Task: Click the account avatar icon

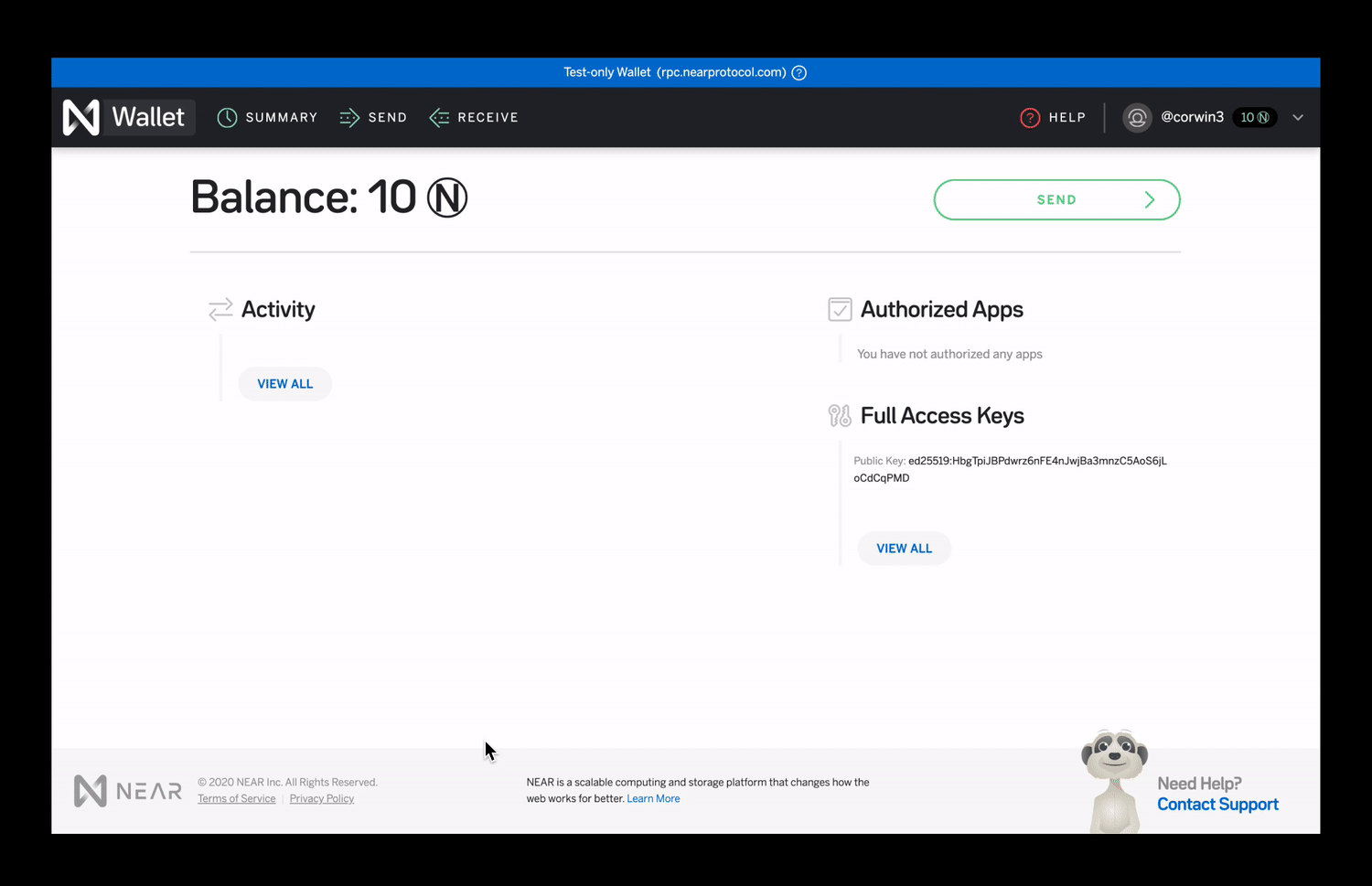Action: (x=1137, y=117)
